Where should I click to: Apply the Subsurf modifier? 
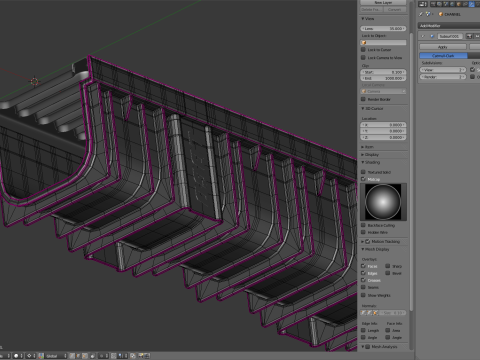[x=443, y=47]
